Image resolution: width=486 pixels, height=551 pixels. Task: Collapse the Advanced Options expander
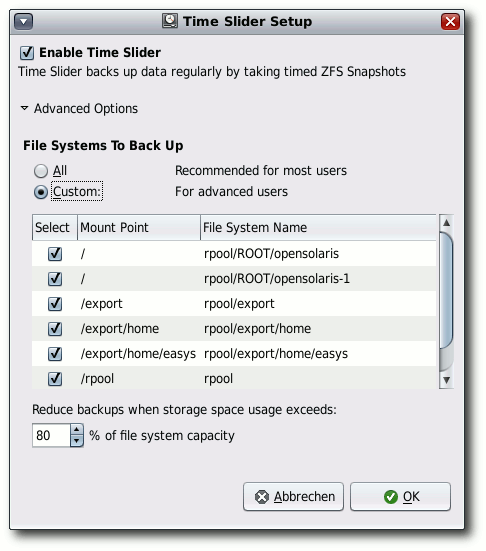pyautogui.click(x=24, y=108)
